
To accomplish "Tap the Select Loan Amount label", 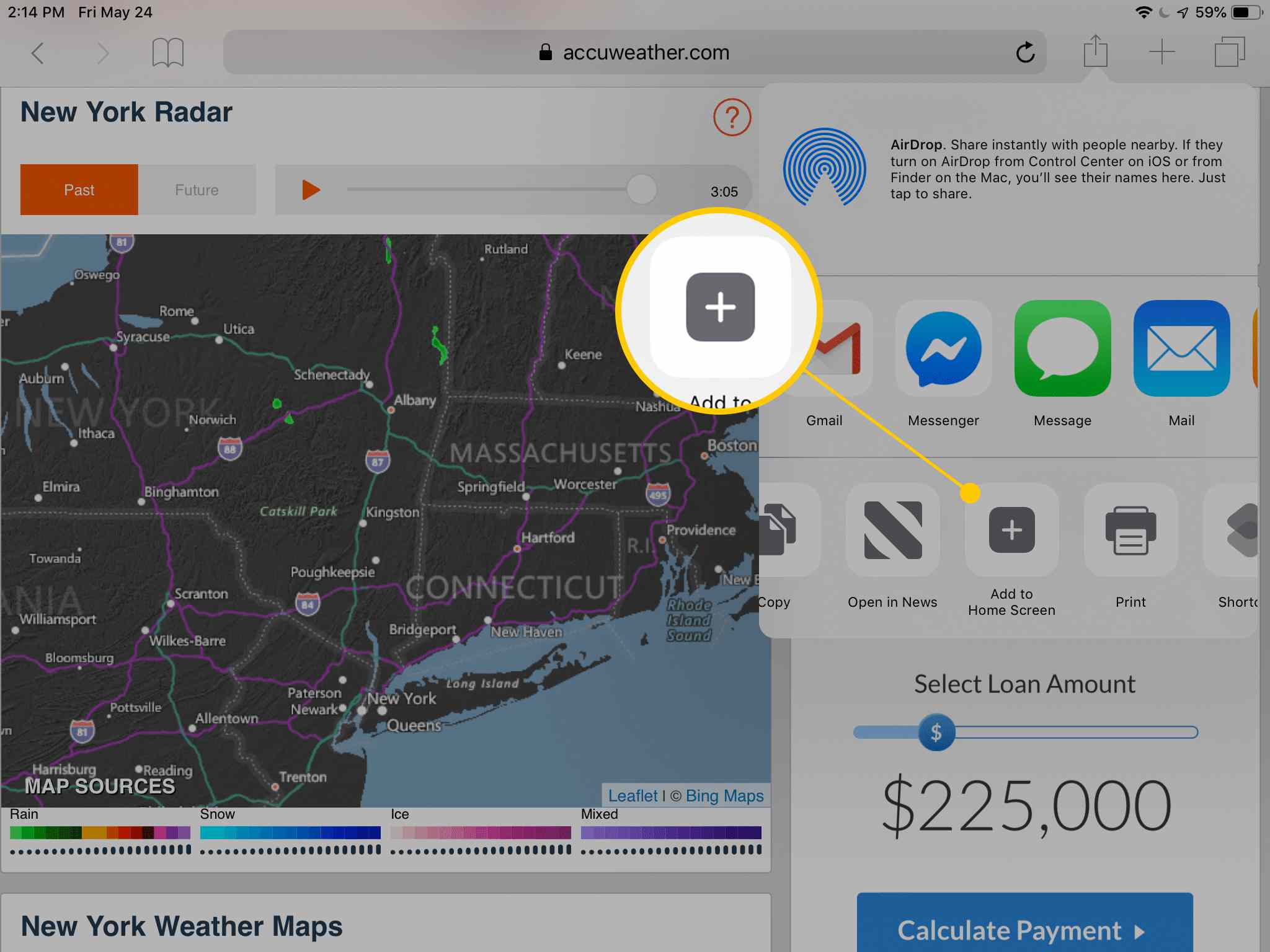I will click(1024, 684).
